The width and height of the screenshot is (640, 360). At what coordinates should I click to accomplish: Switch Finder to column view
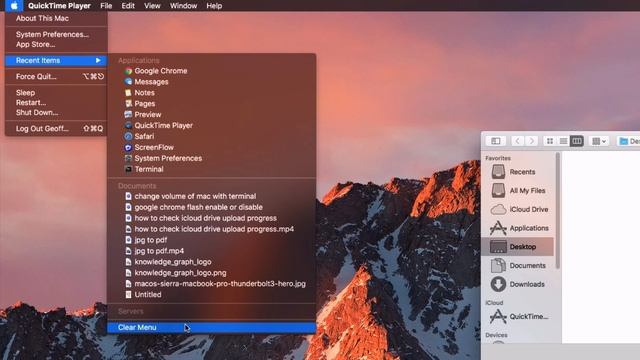tap(577, 141)
